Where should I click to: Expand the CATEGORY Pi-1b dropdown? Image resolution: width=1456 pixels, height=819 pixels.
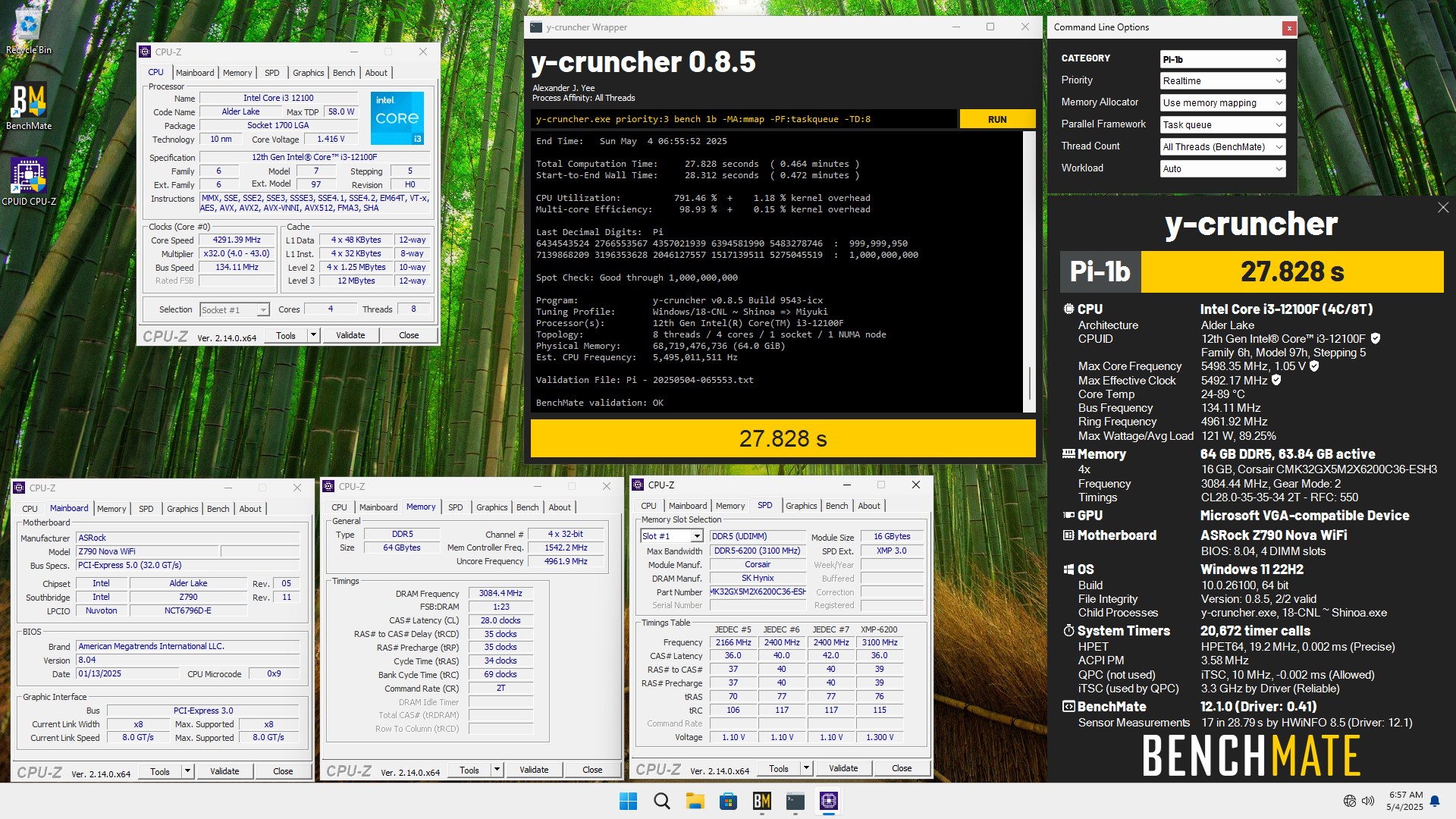coord(1222,59)
